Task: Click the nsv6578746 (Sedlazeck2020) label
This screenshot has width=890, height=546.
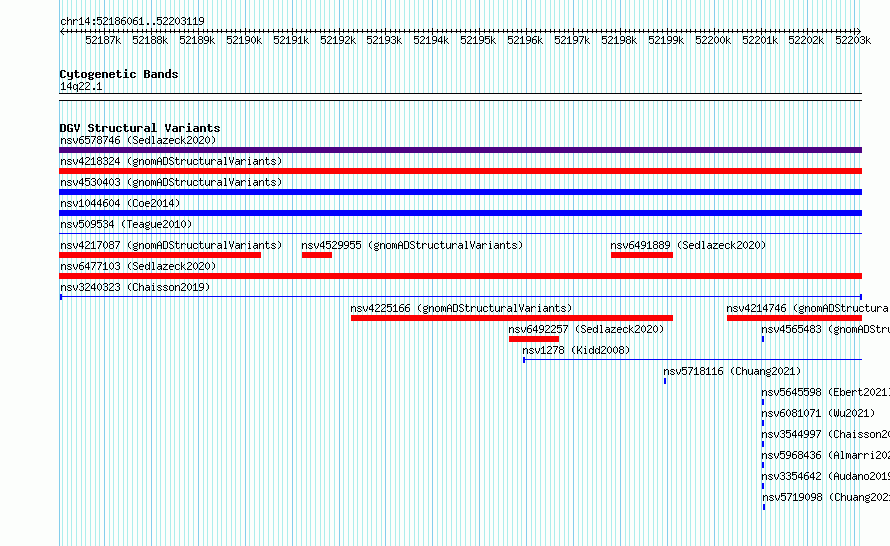Action: (x=138, y=140)
